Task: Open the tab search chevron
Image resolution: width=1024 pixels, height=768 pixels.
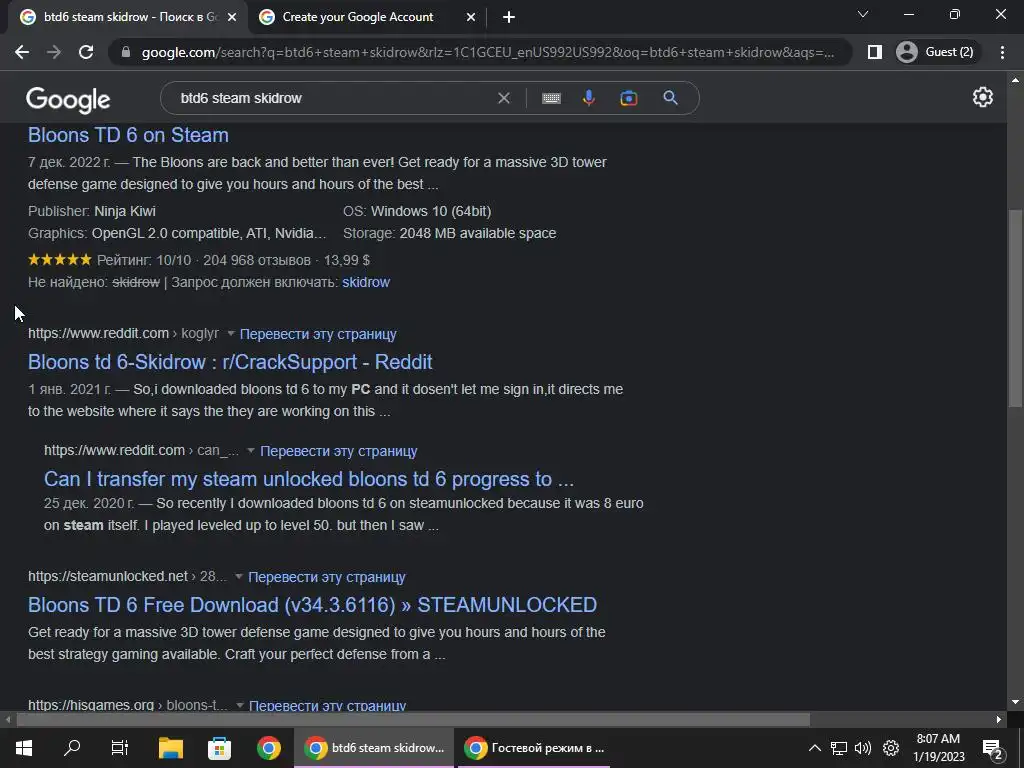Action: pos(863,14)
